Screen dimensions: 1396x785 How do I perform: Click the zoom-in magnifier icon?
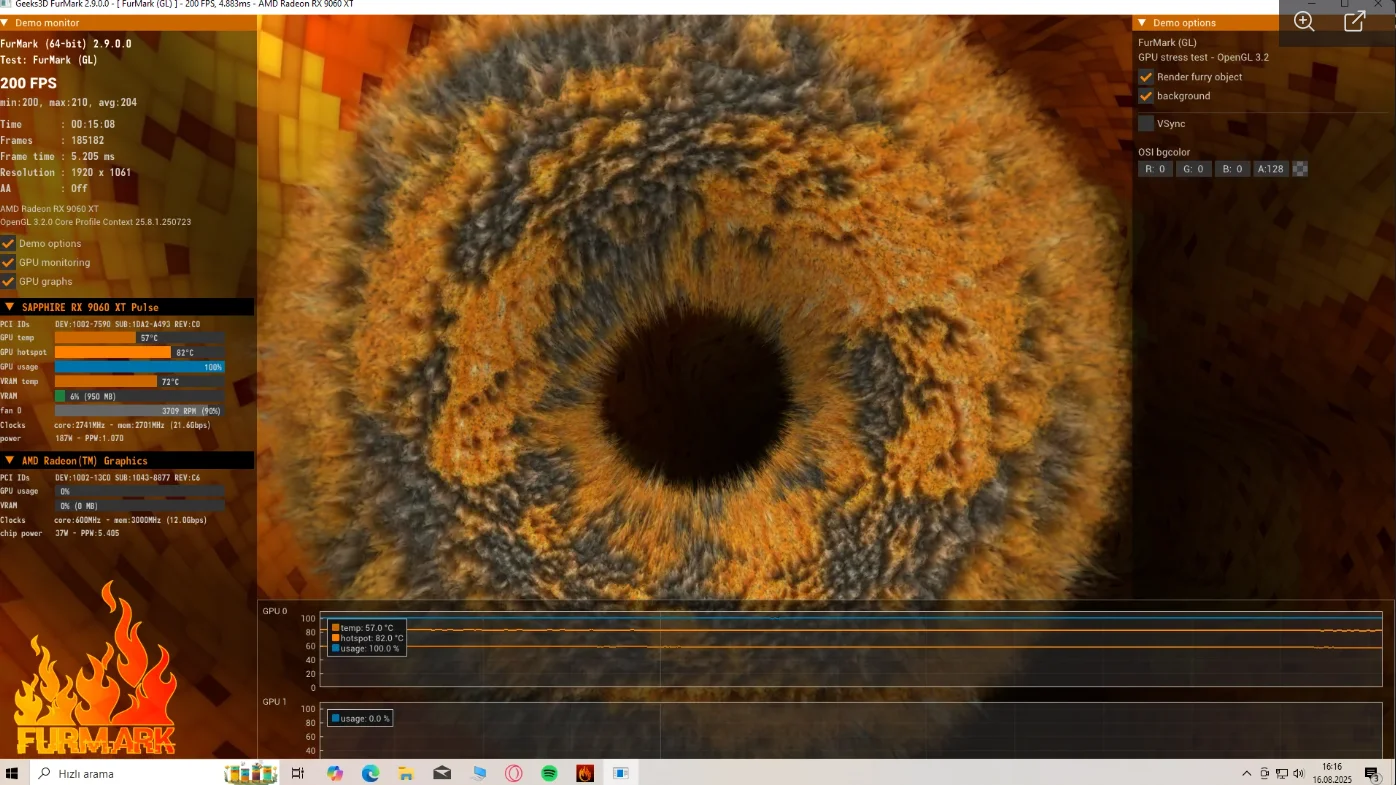[1304, 22]
